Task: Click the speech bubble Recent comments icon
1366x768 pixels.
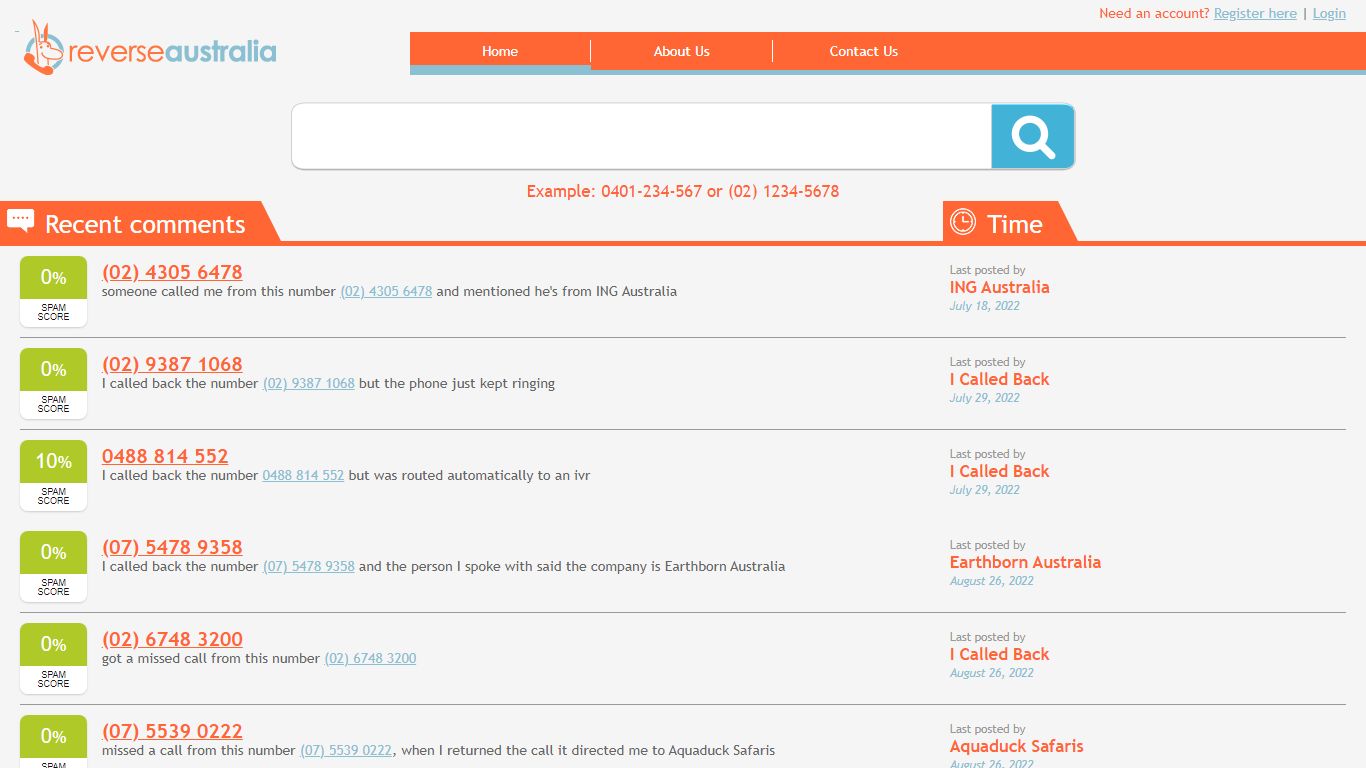Action: 21,221
